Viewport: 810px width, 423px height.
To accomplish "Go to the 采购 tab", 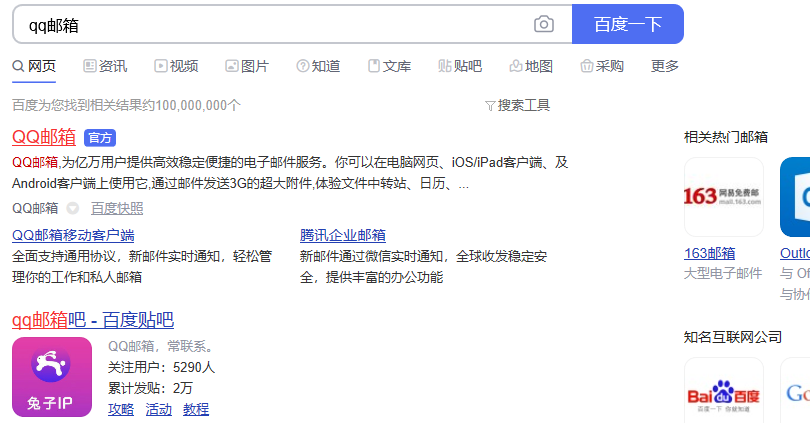I will click(x=602, y=66).
